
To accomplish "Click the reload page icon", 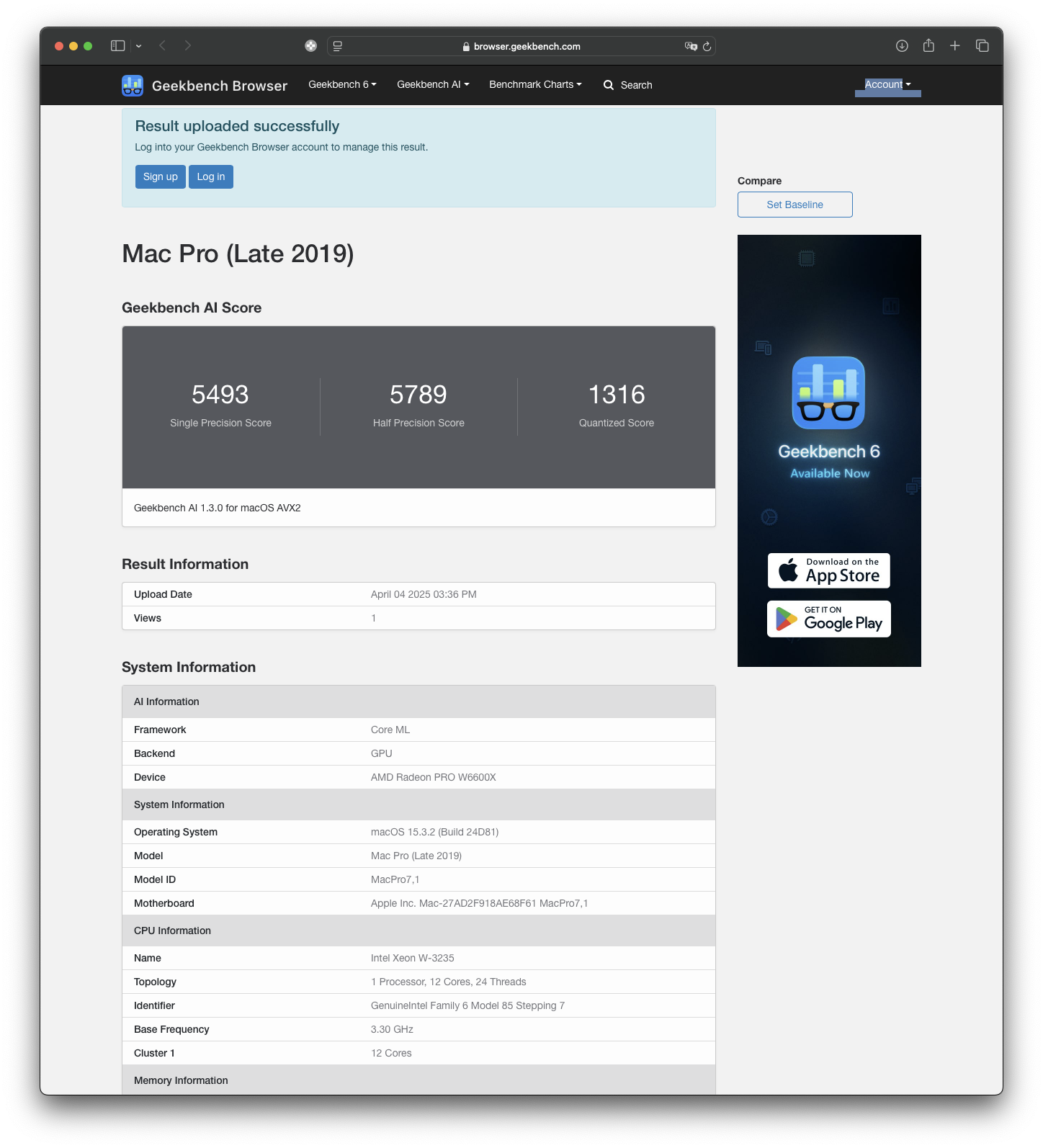I will pyautogui.click(x=707, y=46).
